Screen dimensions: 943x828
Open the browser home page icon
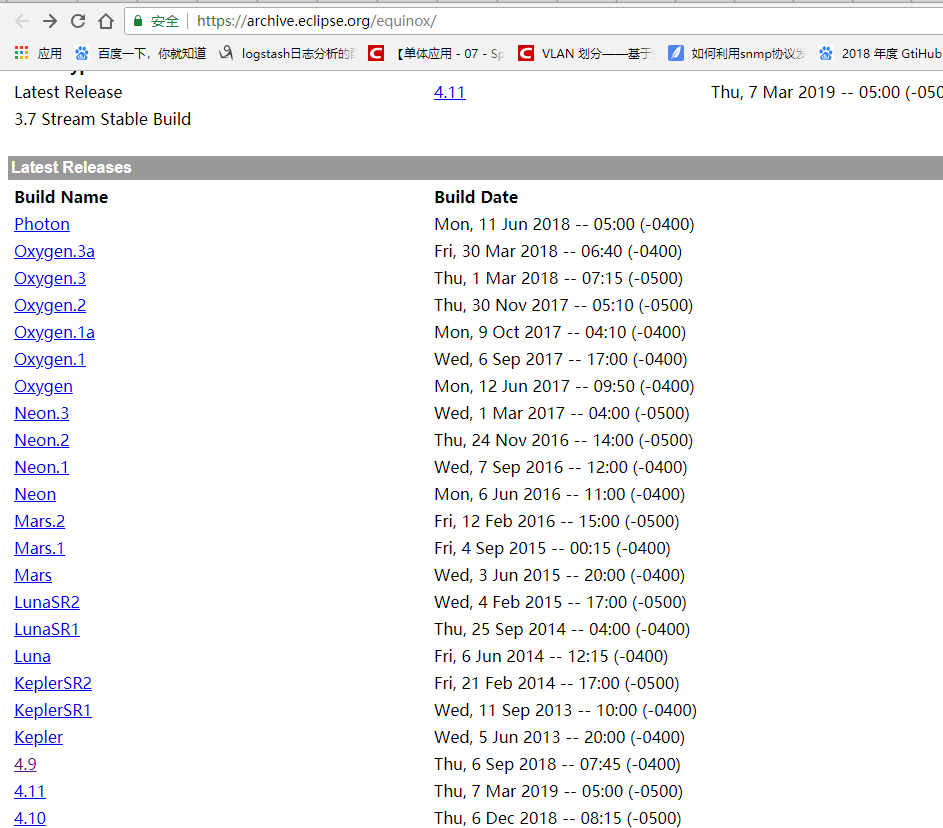[x=106, y=22]
